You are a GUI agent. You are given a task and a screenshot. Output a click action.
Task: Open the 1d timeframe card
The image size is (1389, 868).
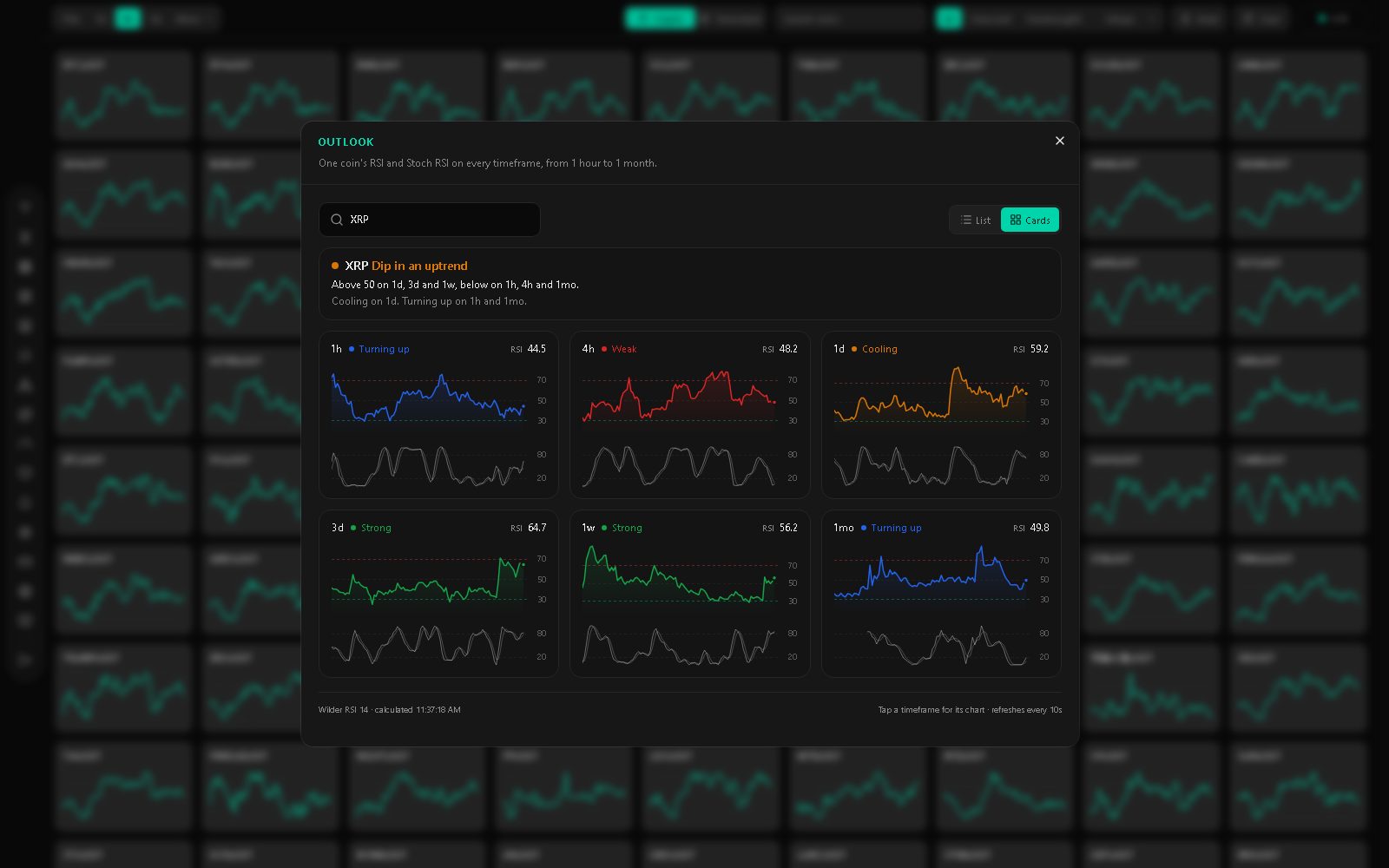[941, 415]
